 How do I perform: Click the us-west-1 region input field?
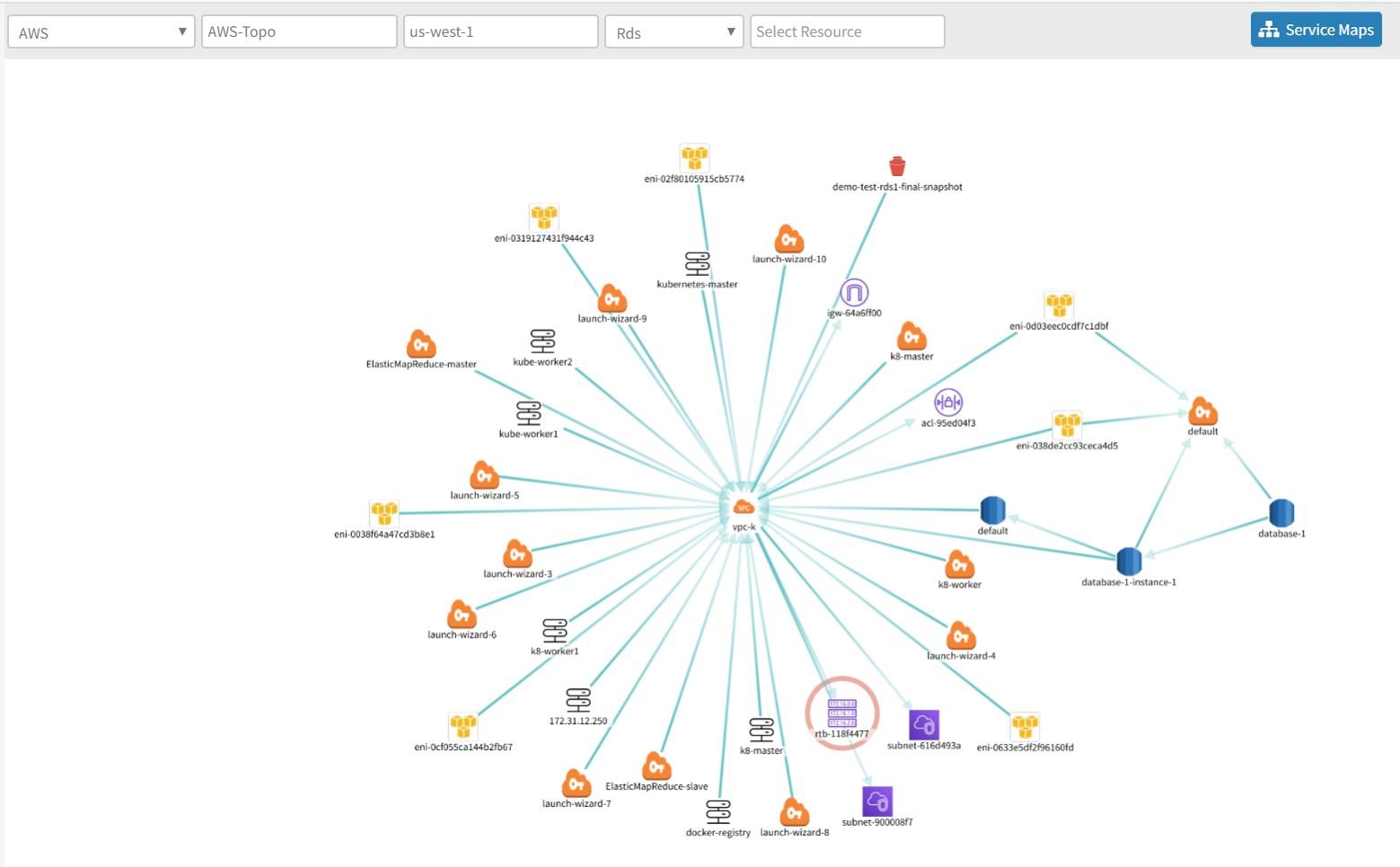(500, 31)
